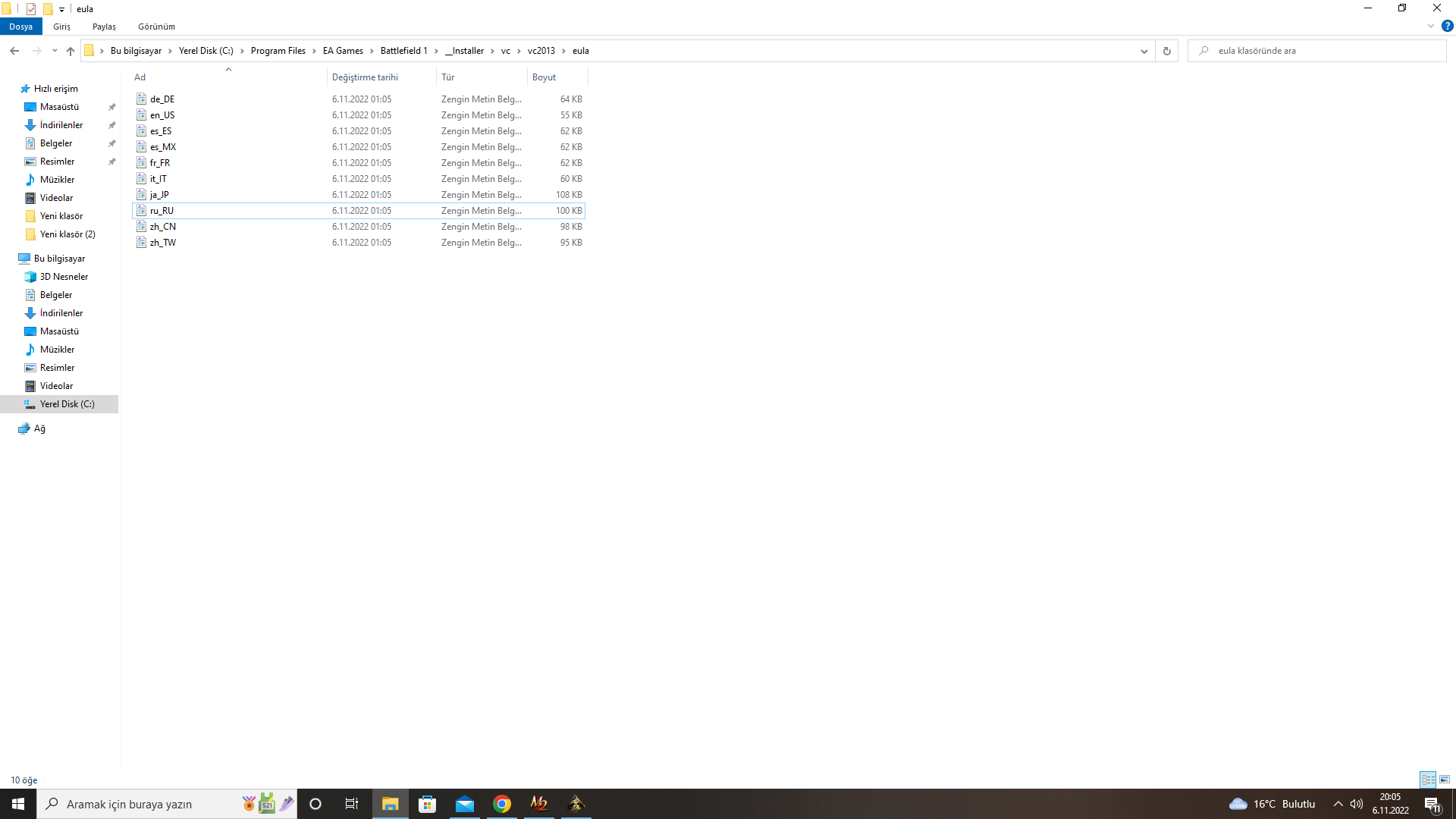
Task: Click the address bar refresh icon
Action: (x=1166, y=51)
